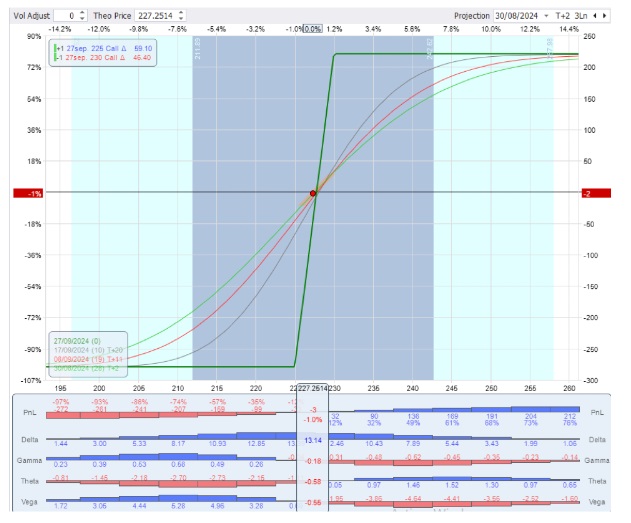Open the 3Ln lines selector

(x=585, y=16)
